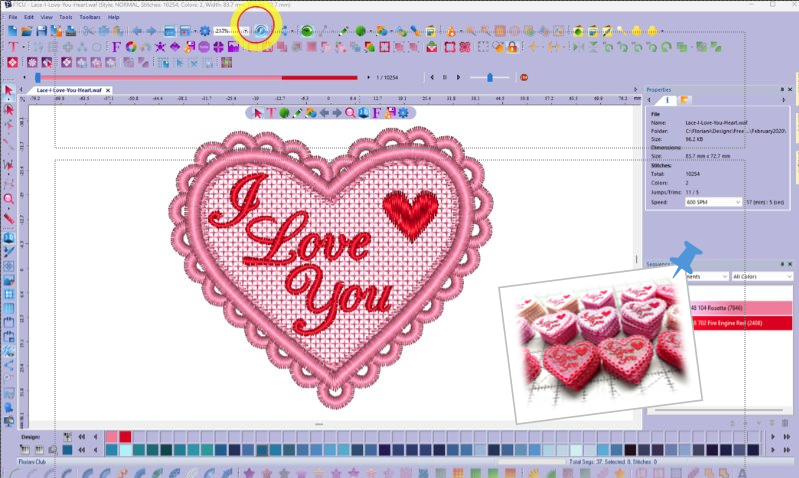The image size is (799, 478).
Task: Select the red arrow tool in left toolbar
Action: pyautogui.click(x=9, y=91)
